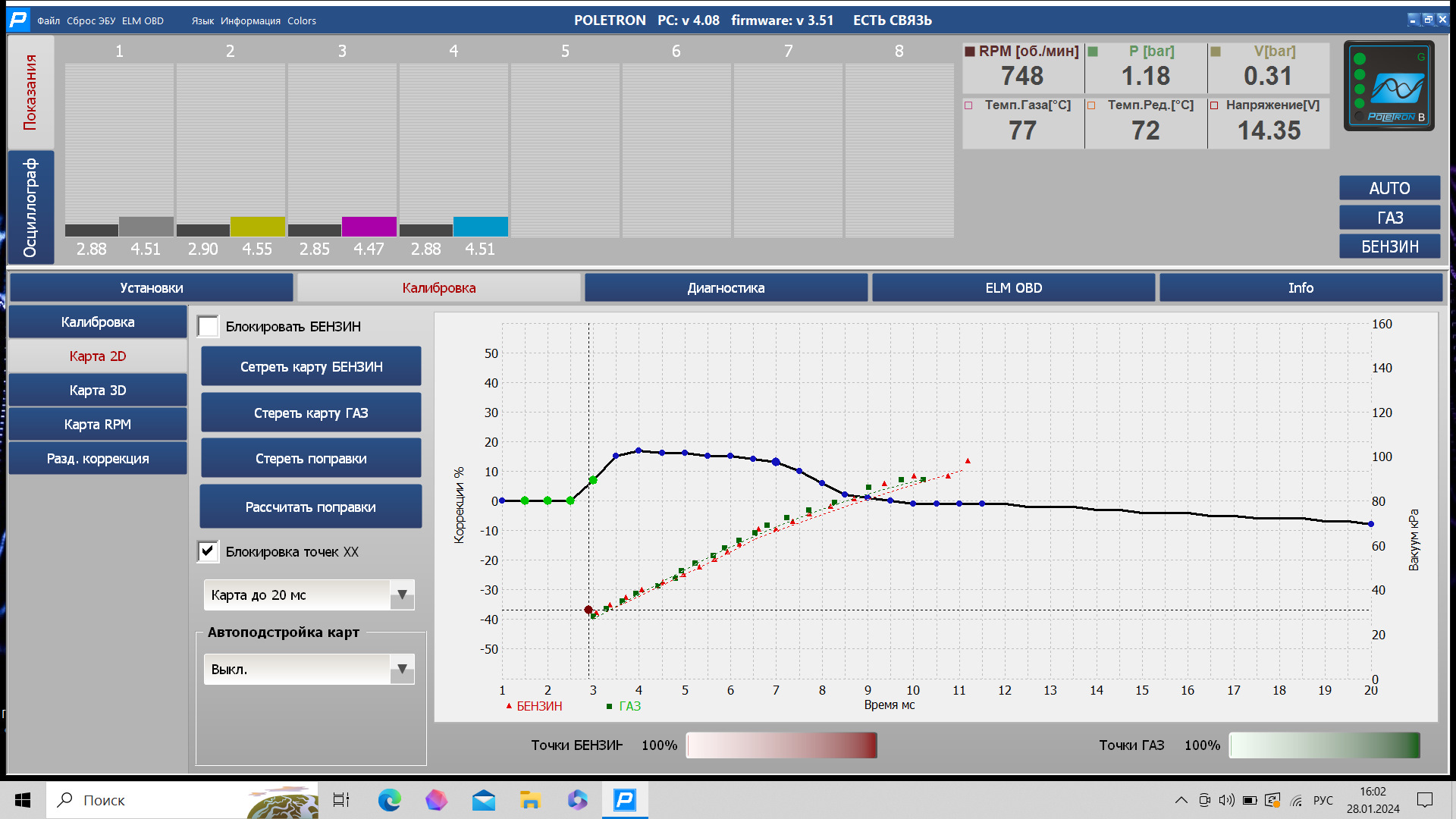Viewport: 1456px width, 819px height.
Task: Switch to the Диагностика tab
Action: [726, 288]
